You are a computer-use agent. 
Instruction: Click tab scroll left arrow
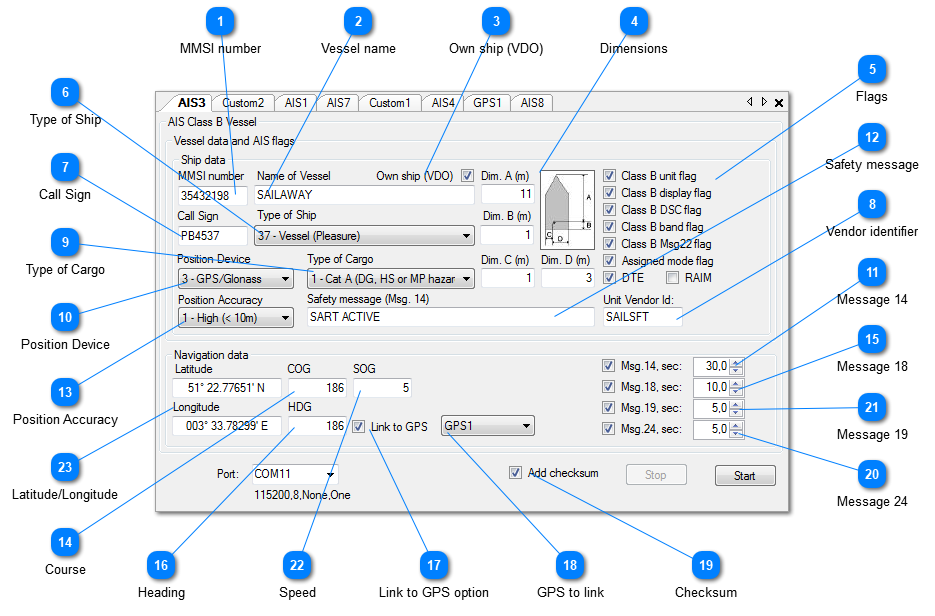750,102
